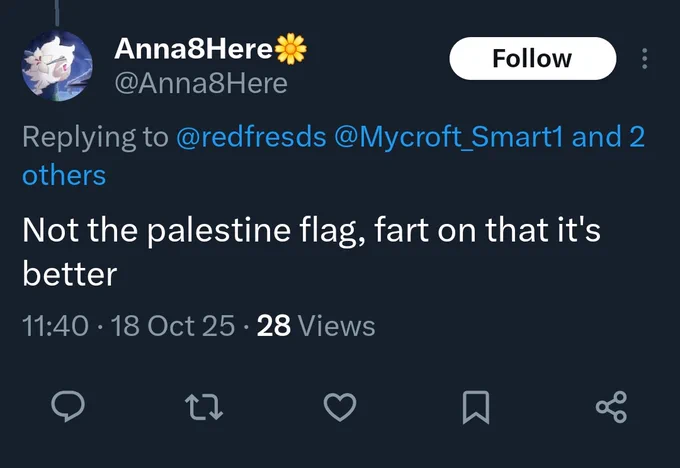Viewport: 680px width, 468px height.
Task: Click the 'others' link text
Action: pos(64,176)
